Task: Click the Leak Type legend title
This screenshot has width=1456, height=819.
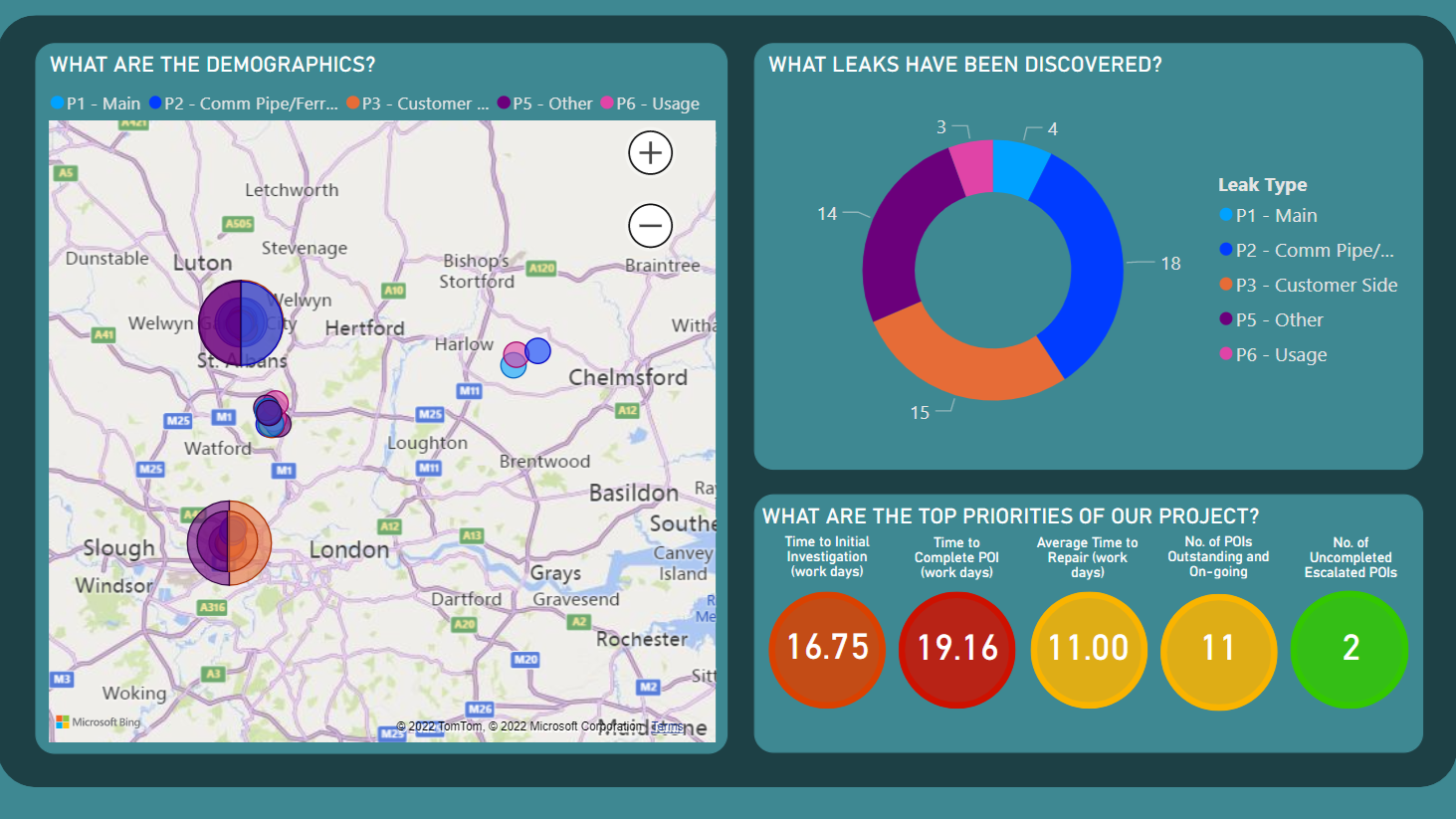Action: [1262, 185]
